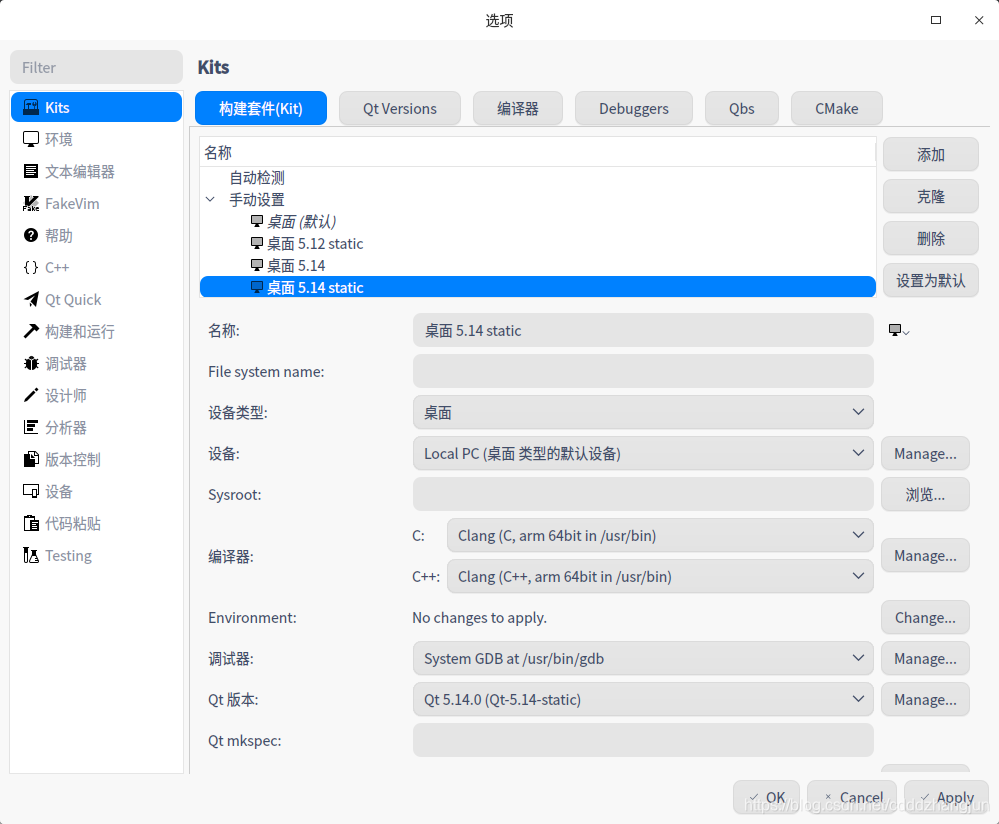
Task: Click monitor icon of 桌面 5.12 static kit
Action: tap(257, 243)
